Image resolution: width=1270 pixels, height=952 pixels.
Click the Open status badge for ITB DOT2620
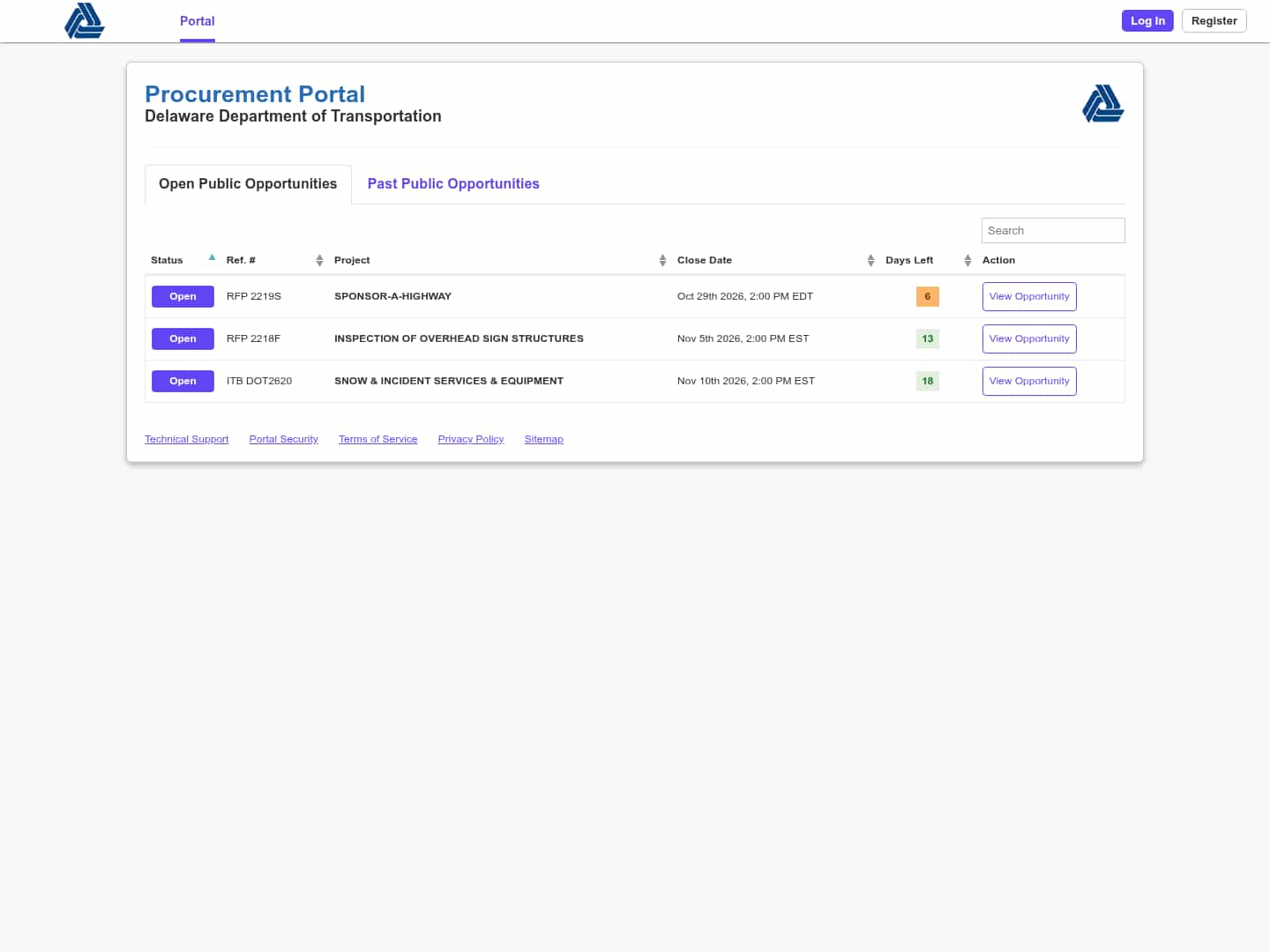[183, 382]
